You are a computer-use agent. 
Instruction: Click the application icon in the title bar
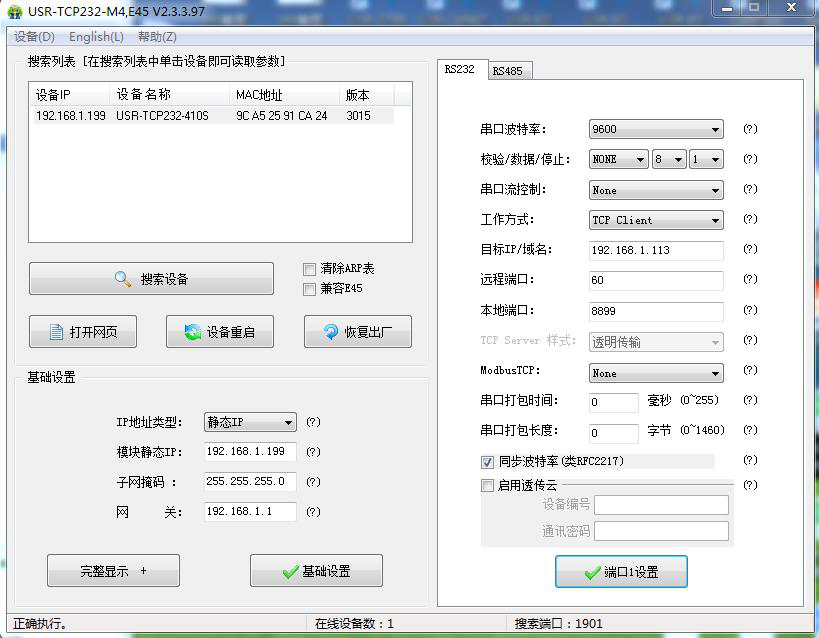(15, 11)
